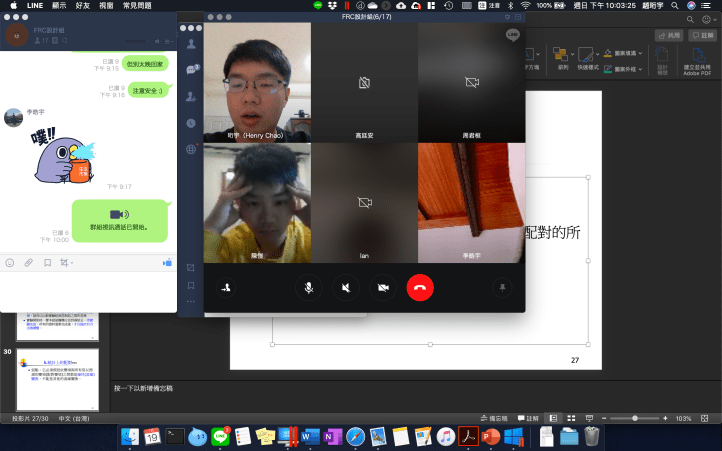Open the three-dots more menu in LINE sidebar
722x451 pixels.
coord(191,302)
